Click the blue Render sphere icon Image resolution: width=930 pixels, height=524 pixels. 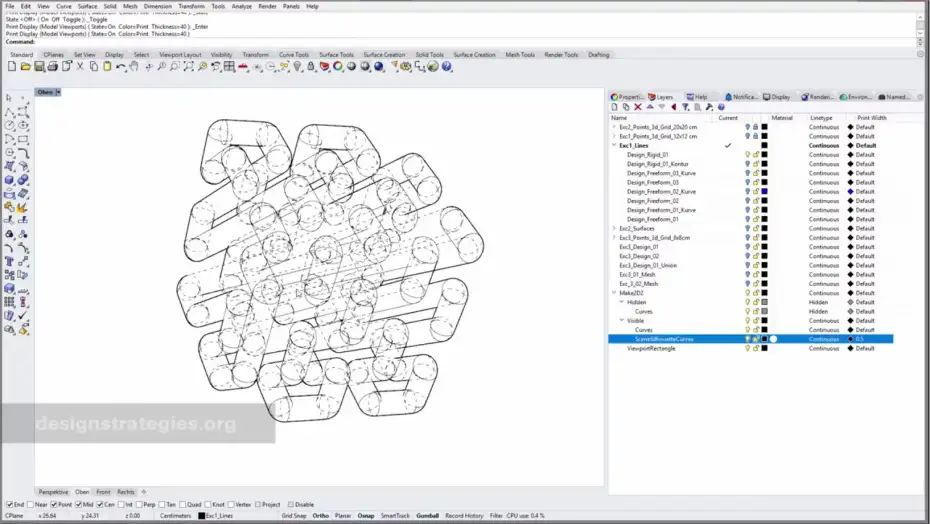379,66
